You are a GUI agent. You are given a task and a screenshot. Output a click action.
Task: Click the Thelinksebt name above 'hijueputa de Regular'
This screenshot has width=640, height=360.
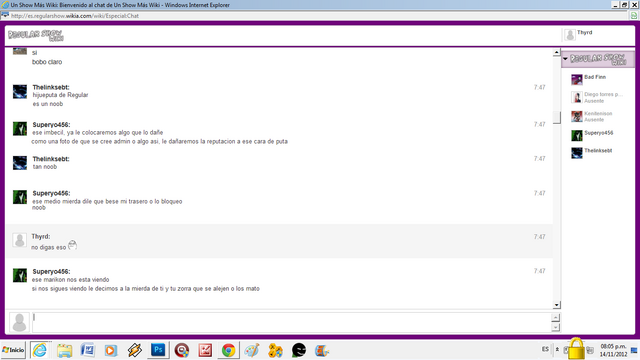[51, 87]
